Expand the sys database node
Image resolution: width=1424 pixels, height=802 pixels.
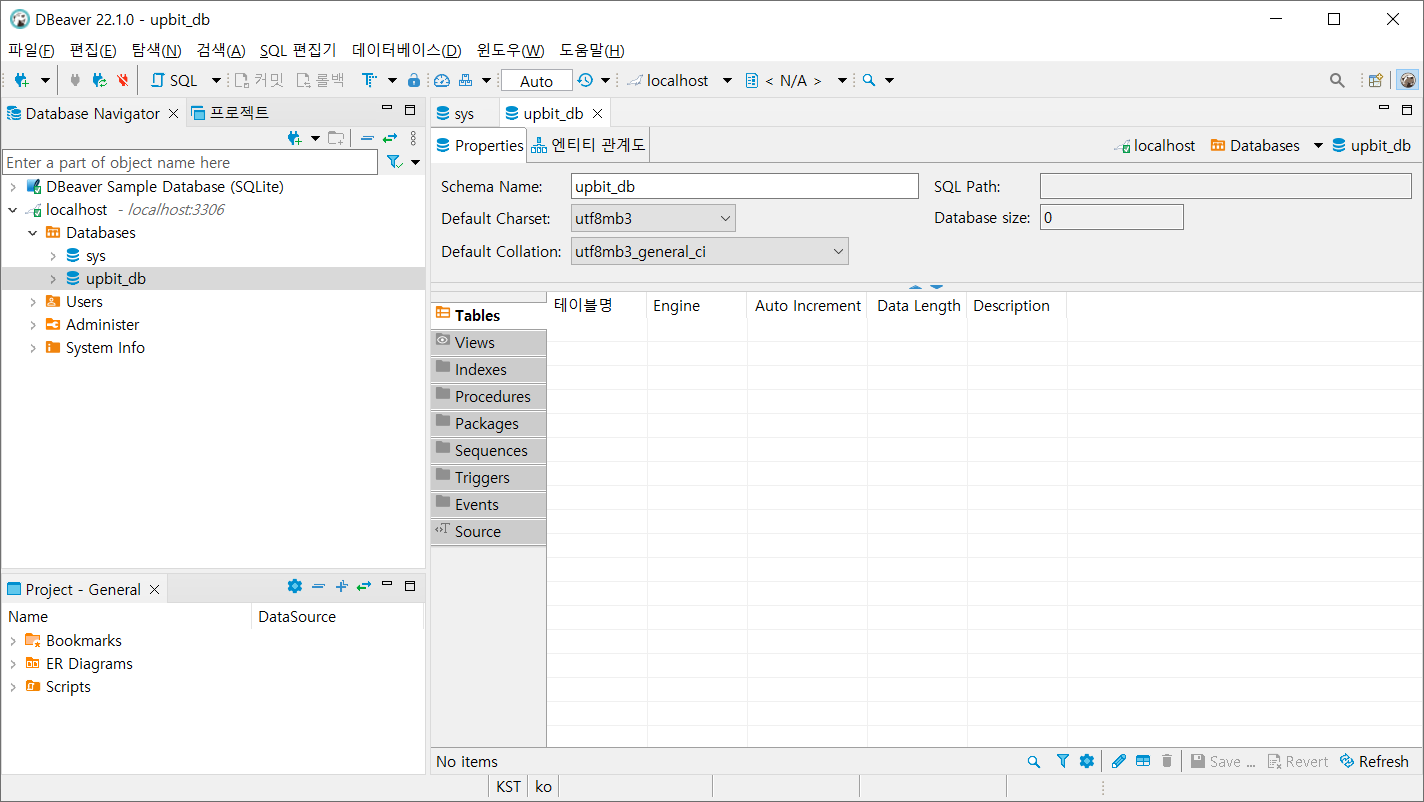click(x=53, y=256)
